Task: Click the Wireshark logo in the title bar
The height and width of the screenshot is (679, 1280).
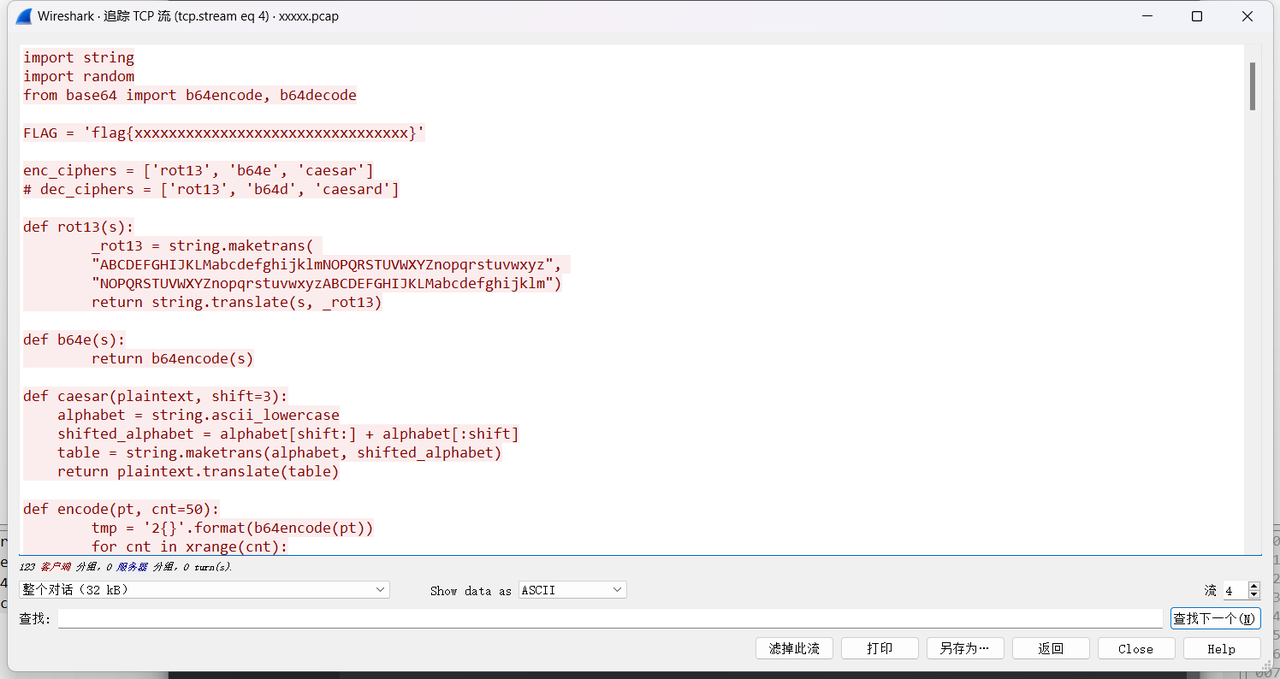Action: [x=22, y=16]
